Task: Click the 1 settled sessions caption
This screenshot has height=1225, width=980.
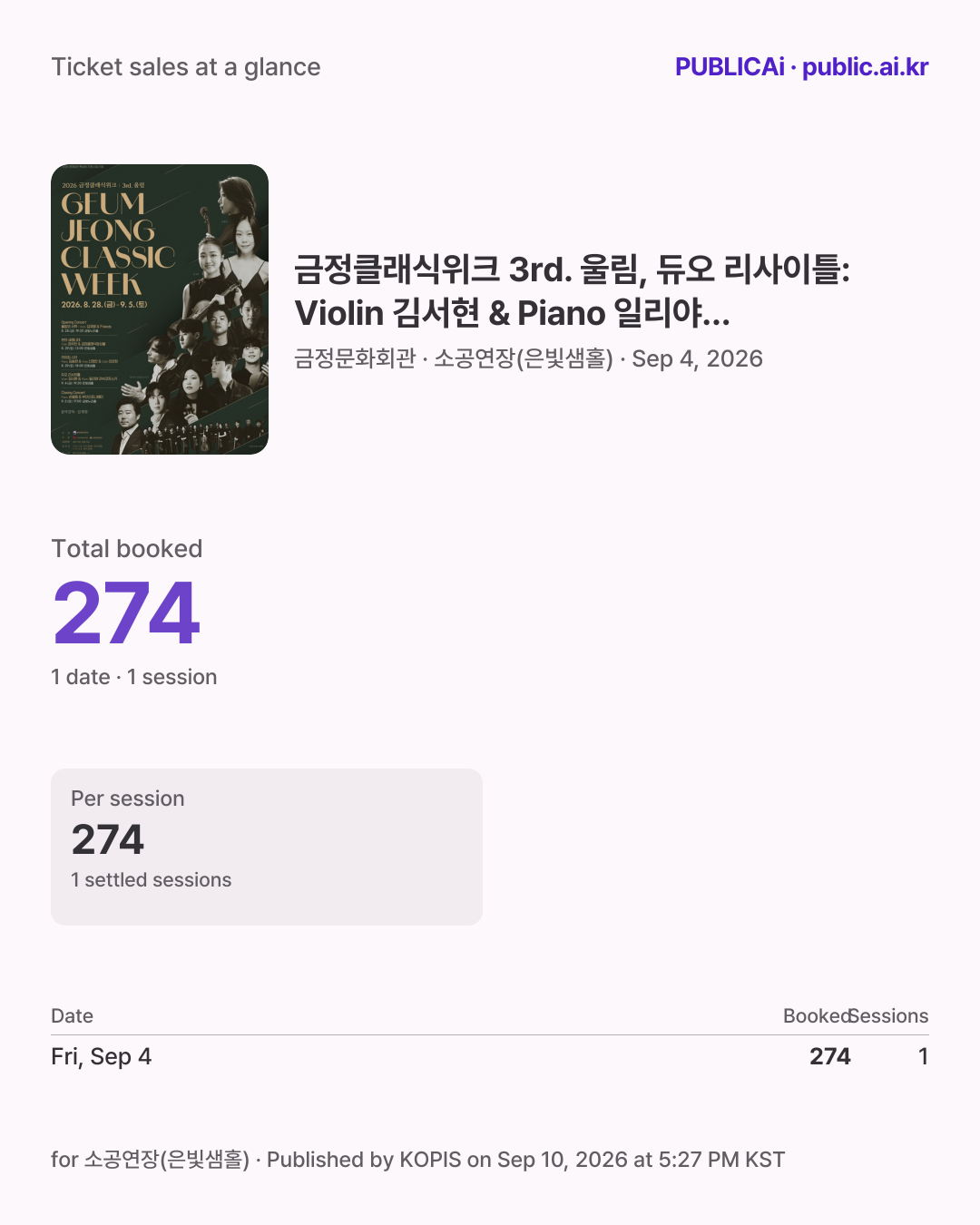Action: [x=152, y=880]
